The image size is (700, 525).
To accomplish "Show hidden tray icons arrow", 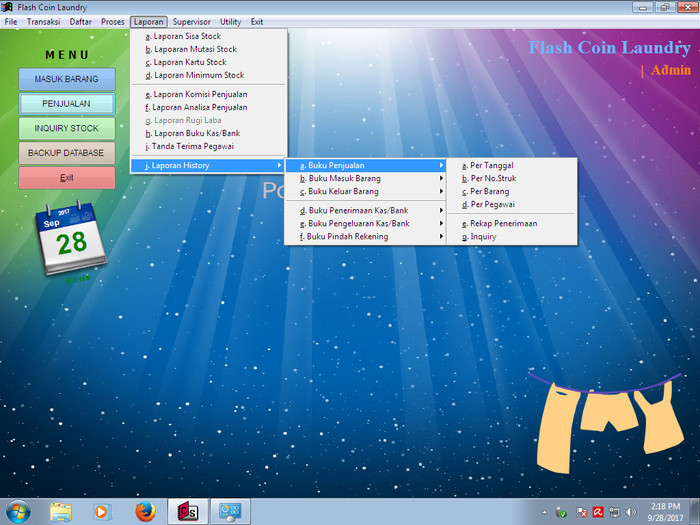I will 544,512.
